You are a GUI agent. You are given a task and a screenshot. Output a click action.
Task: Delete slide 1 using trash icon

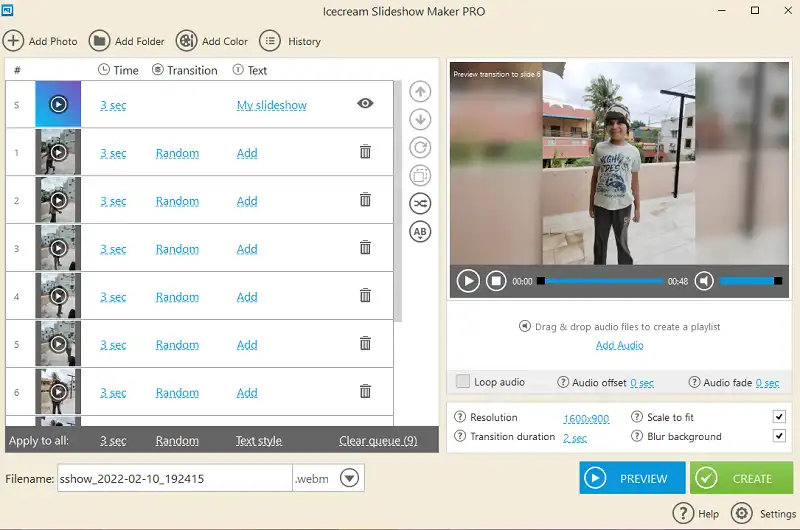pos(365,152)
